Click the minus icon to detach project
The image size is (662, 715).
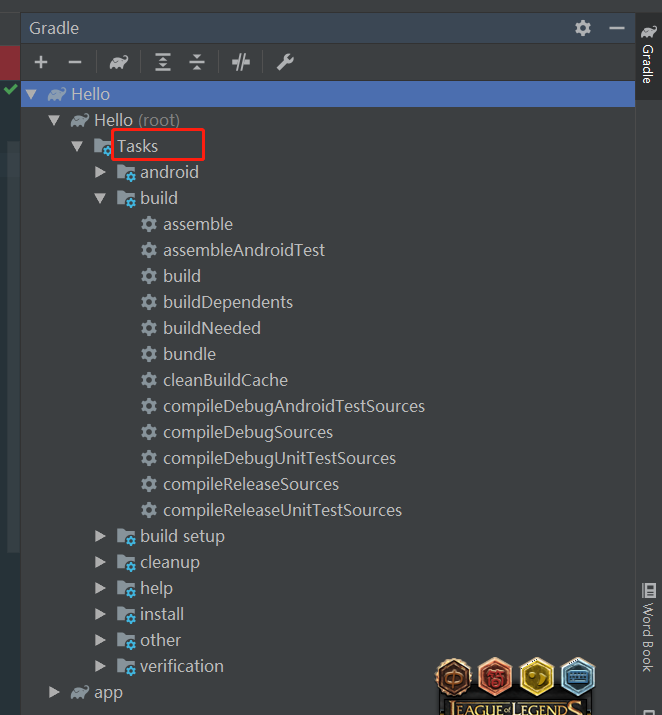pyautogui.click(x=75, y=62)
